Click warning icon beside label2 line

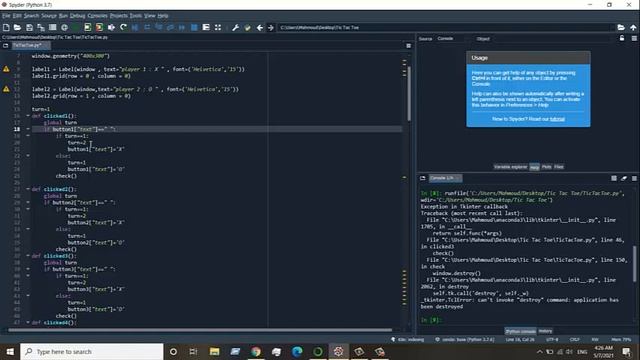[6, 89]
